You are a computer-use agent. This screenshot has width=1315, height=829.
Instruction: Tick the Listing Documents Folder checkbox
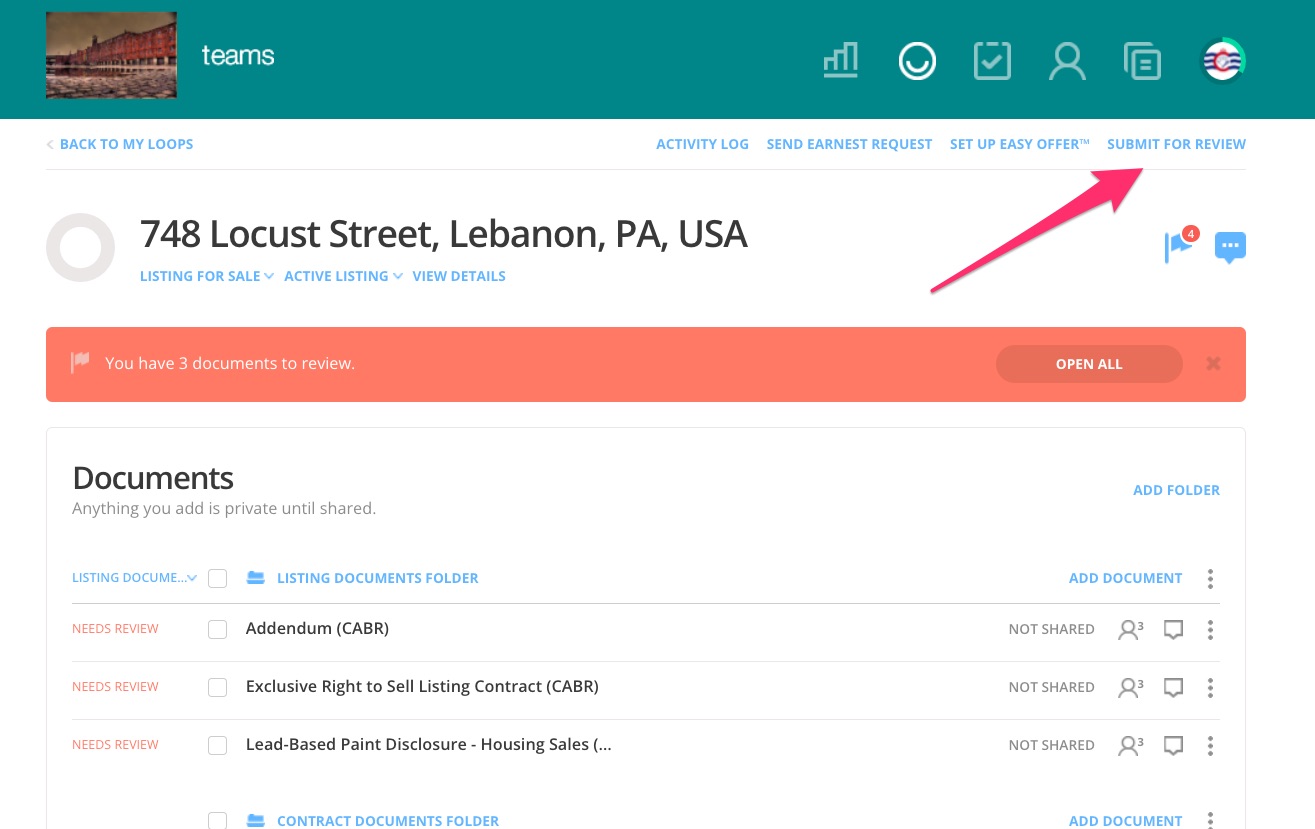pos(217,578)
